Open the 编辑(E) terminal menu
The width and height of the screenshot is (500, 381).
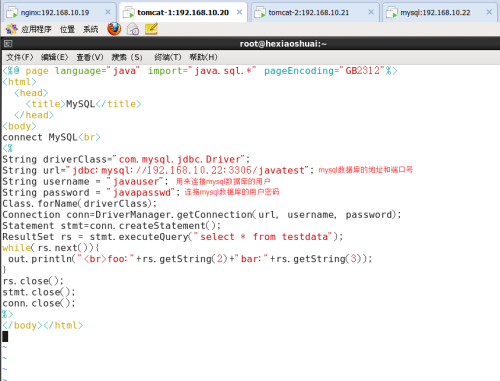(54, 57)
